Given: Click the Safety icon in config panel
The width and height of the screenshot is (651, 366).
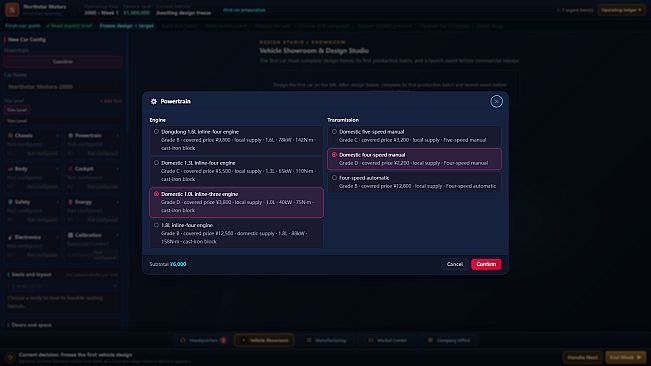Looking at the screenshot, I should (10, 202).
